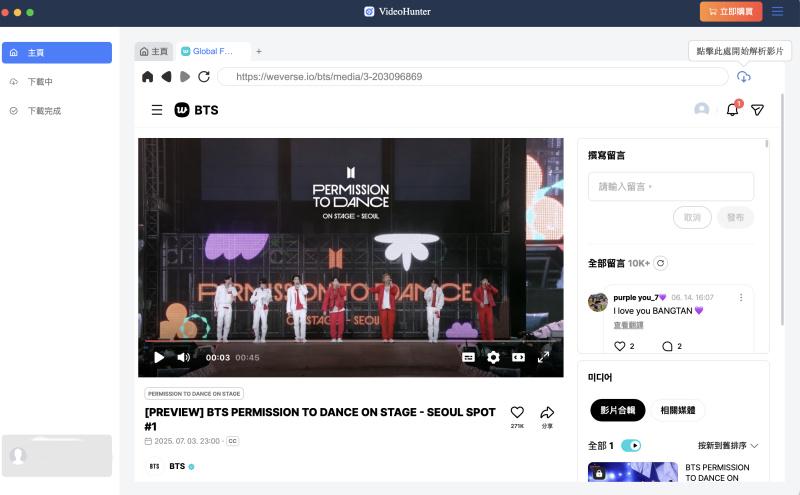Click the sidebar user account avatar
This screenshot has height=495, width=800.
[18, 455]
